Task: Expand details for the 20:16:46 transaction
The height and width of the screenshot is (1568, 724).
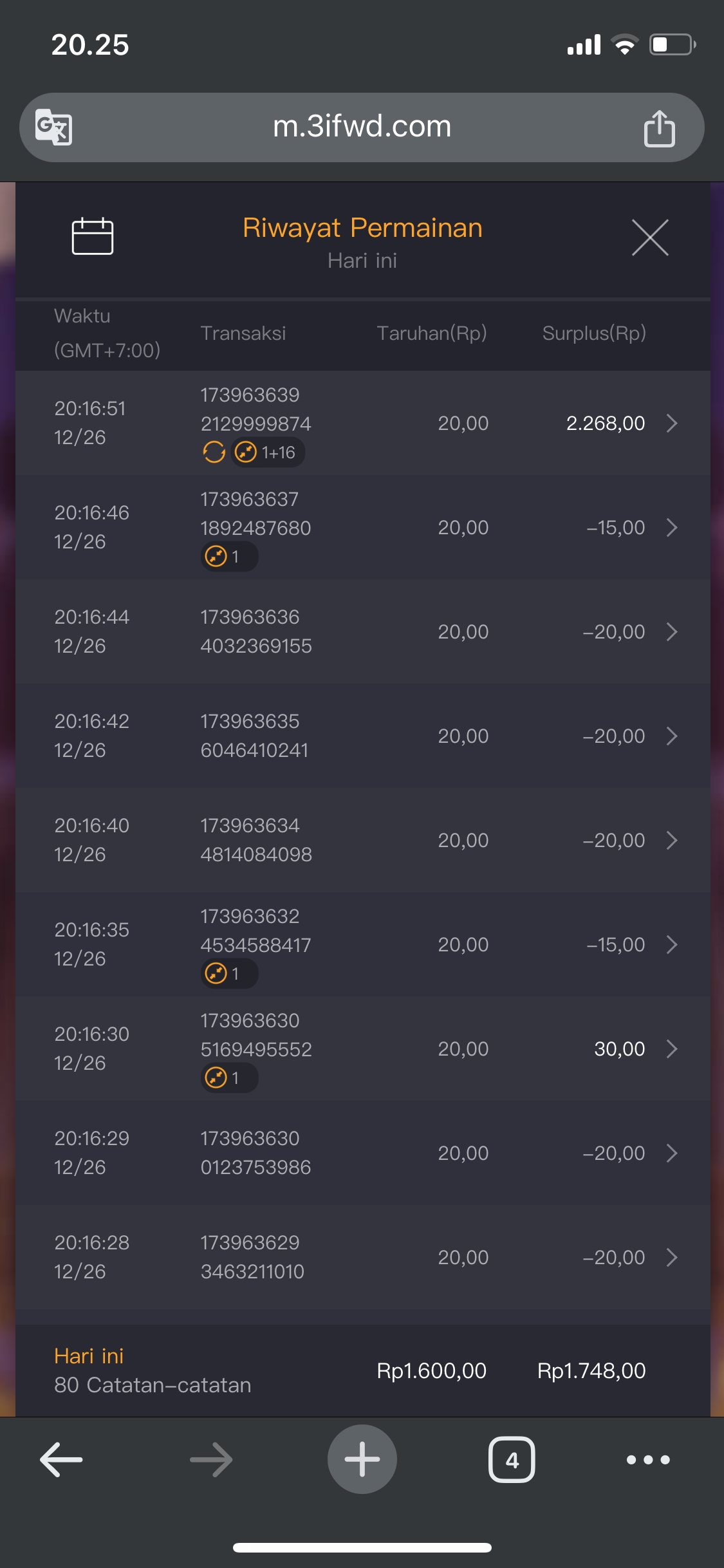Action: (x=672, y=528)
